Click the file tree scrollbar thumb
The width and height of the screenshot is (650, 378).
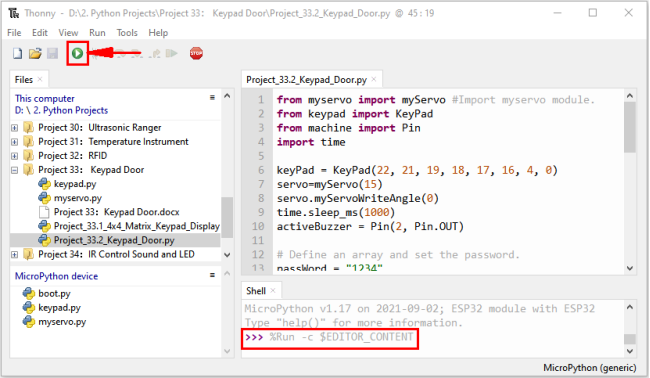(x=227, y=218)
